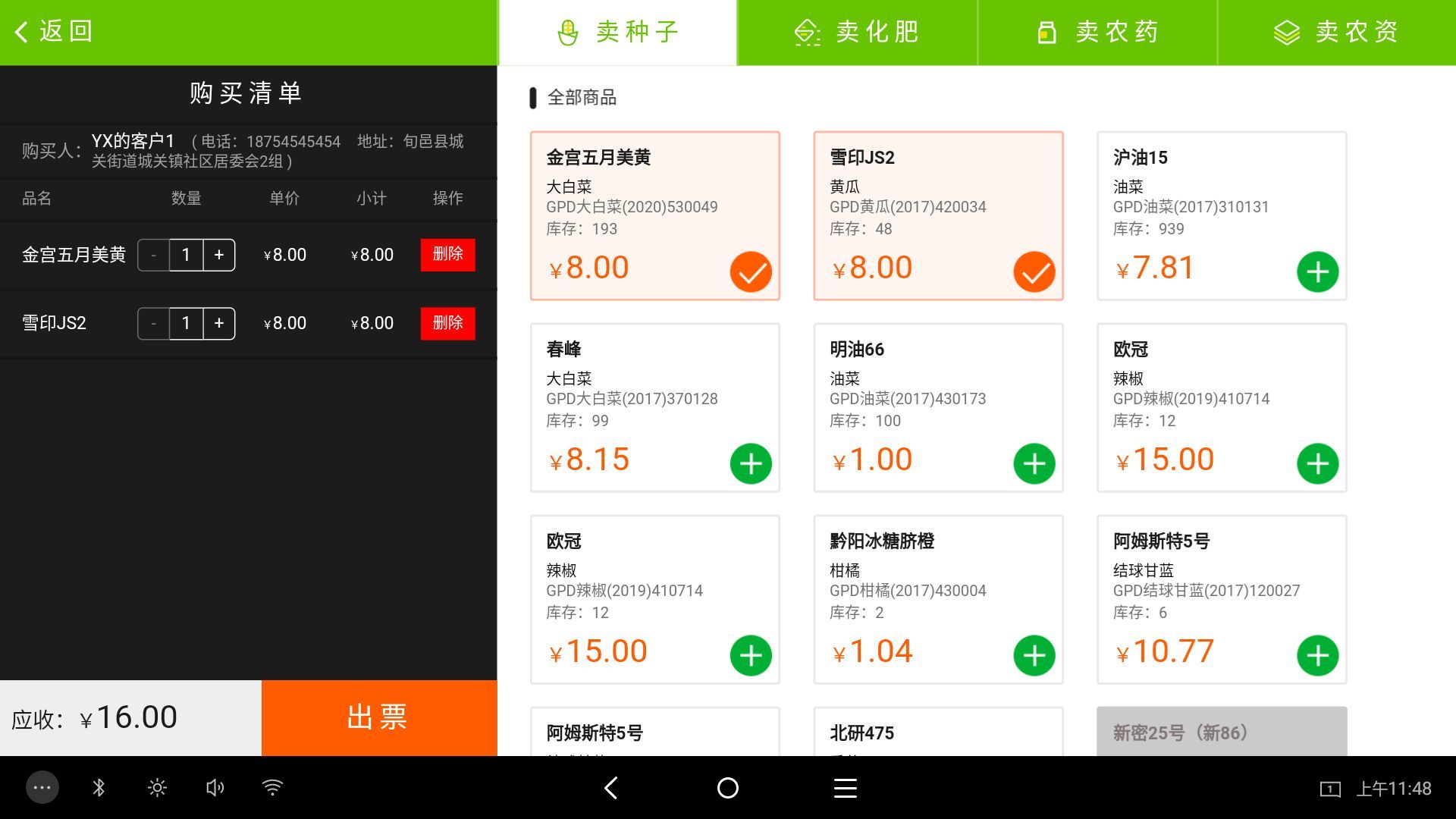Click the 小计 column header
Screen dimensions: 1456x819
(372, 199)
